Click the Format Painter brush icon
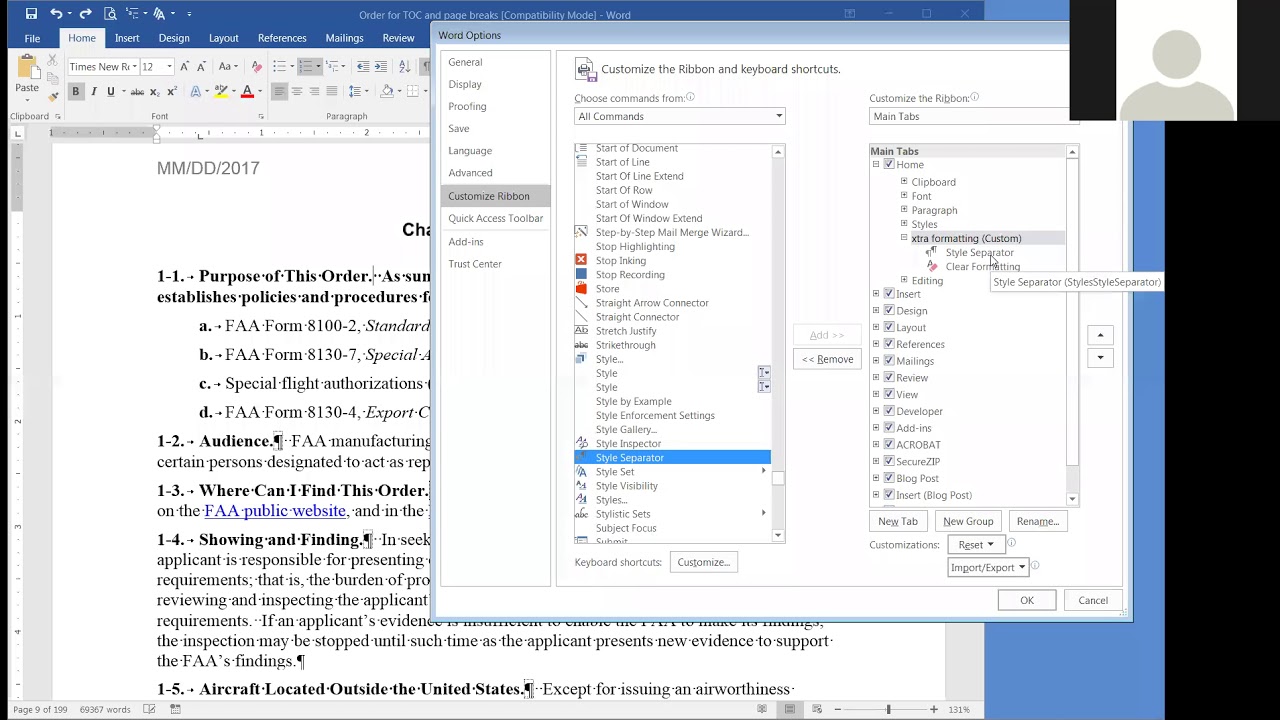Viewport: 1280px width, 720px height. [52, 97]
